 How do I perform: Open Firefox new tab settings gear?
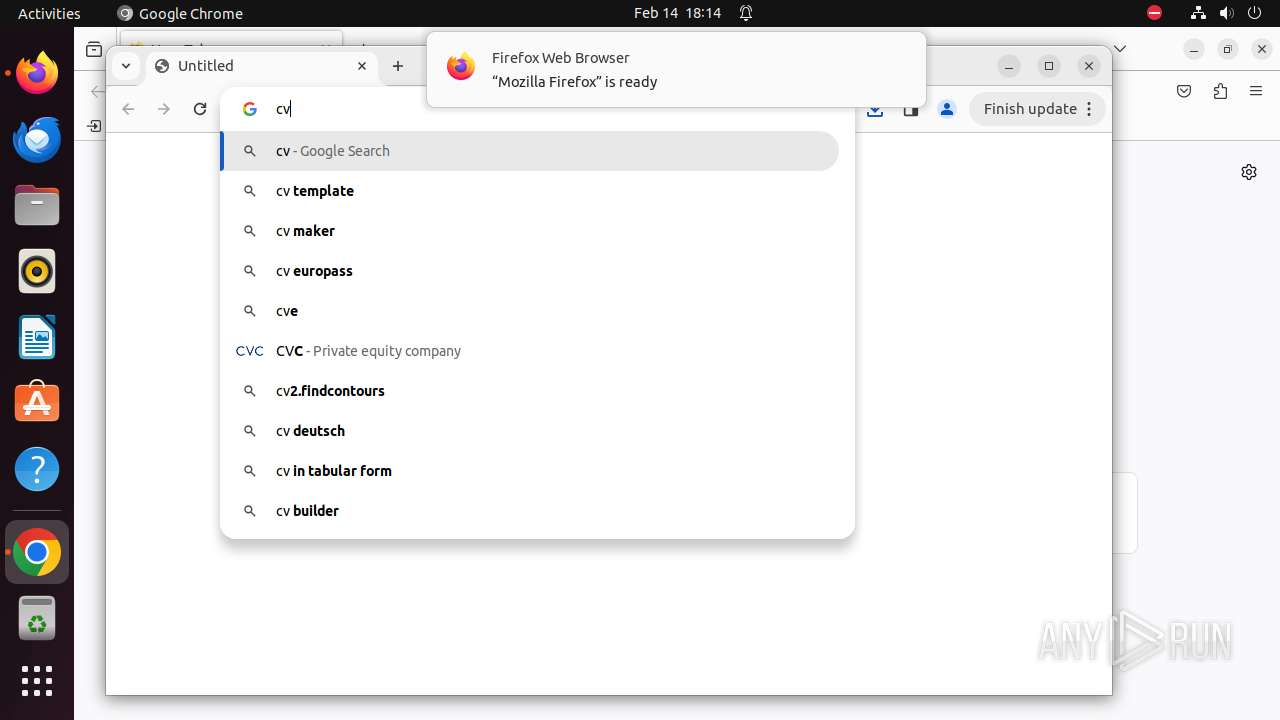click(x=1249, y=172)
